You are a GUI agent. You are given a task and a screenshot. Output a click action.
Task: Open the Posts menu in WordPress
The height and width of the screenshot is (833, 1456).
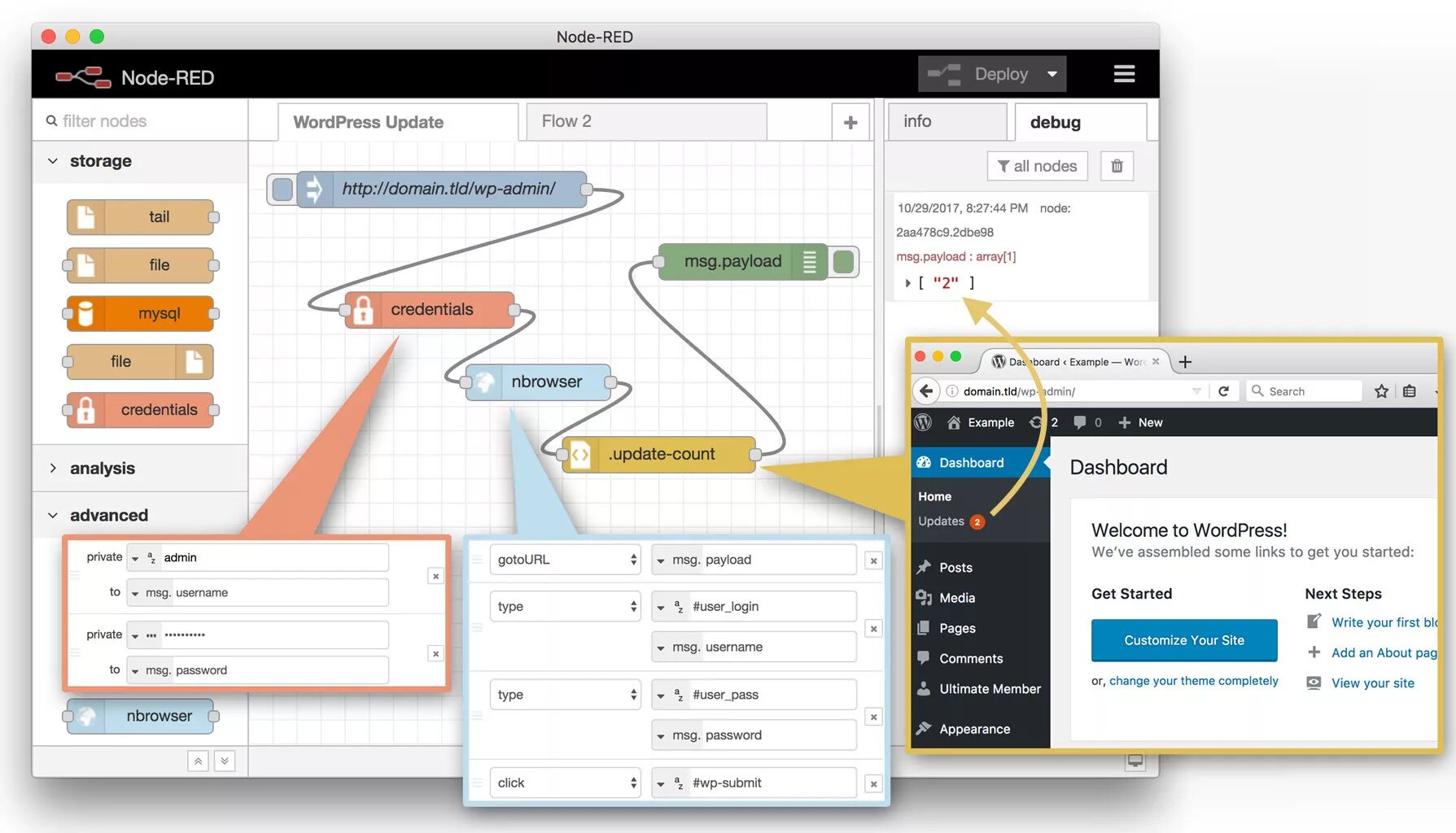(x=955, y=568)
